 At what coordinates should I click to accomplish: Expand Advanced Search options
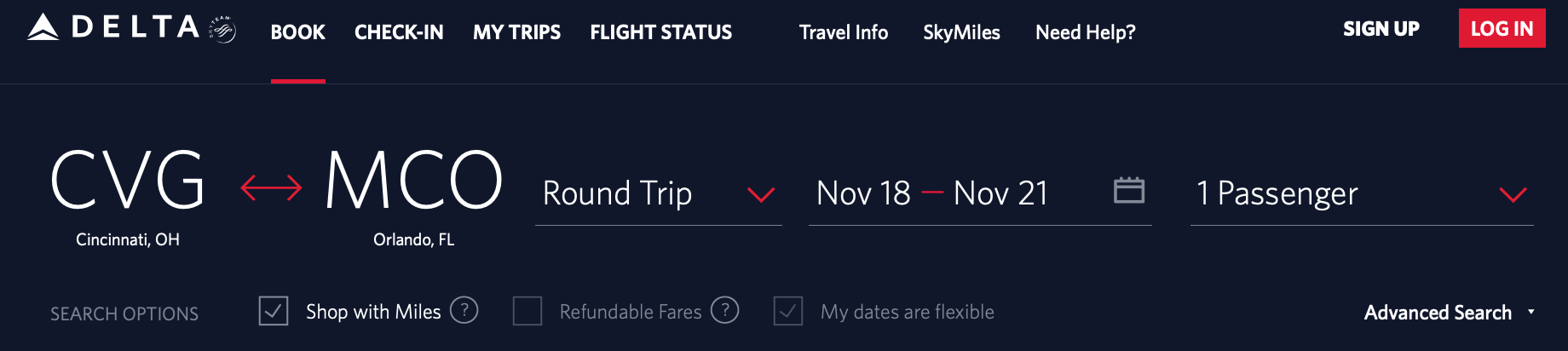(x=1449, y=313)
